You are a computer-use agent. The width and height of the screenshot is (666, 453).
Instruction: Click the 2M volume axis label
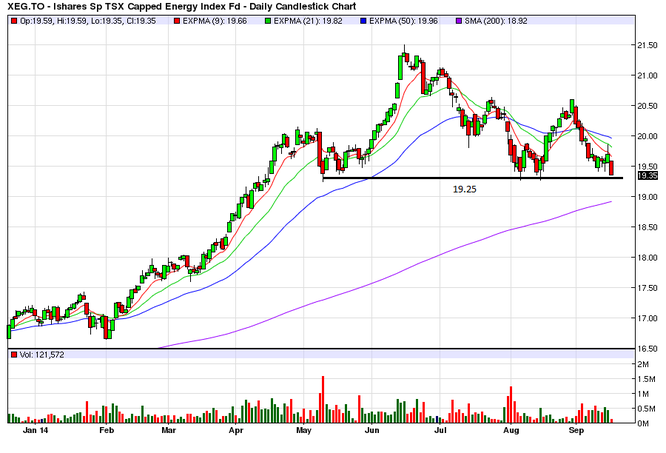click(643, 364)
